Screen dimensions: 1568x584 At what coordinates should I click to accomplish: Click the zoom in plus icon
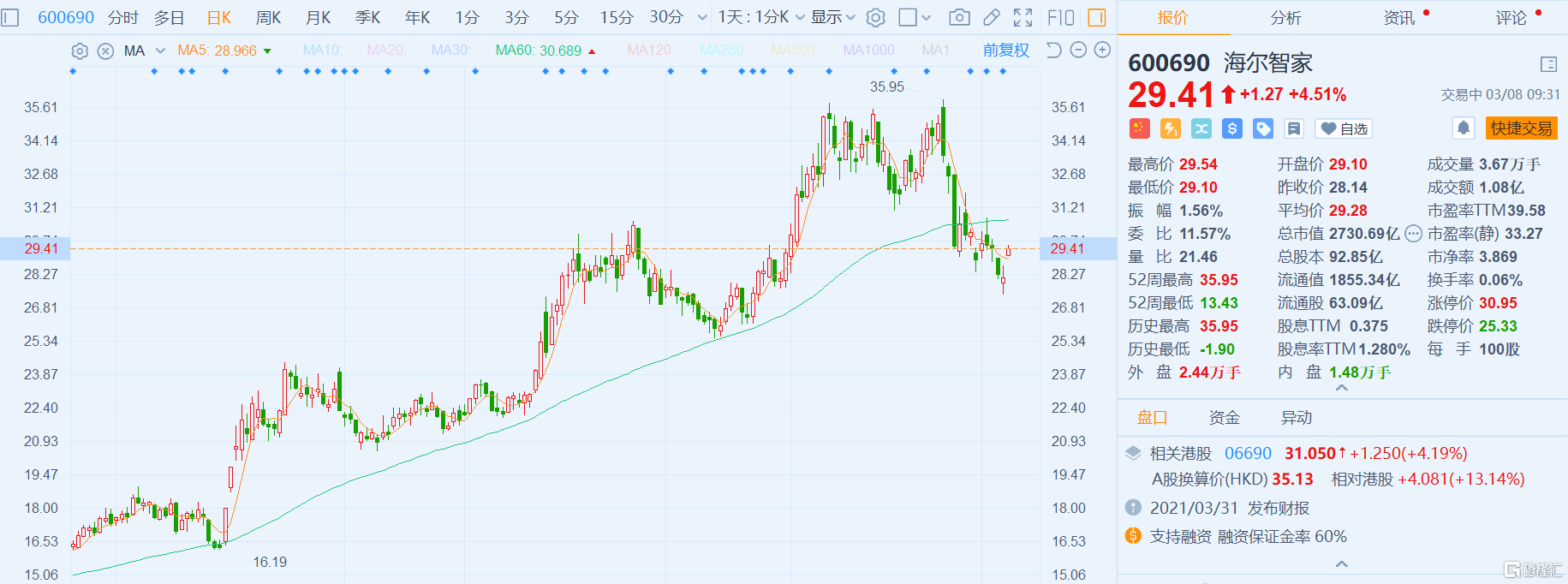point(1103,51)
